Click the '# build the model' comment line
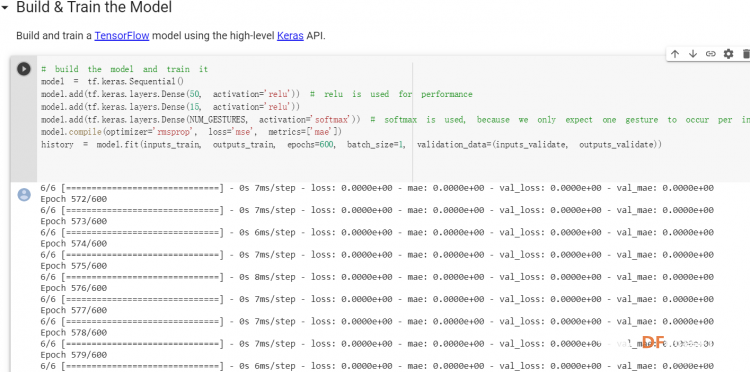 pos(124,69)
